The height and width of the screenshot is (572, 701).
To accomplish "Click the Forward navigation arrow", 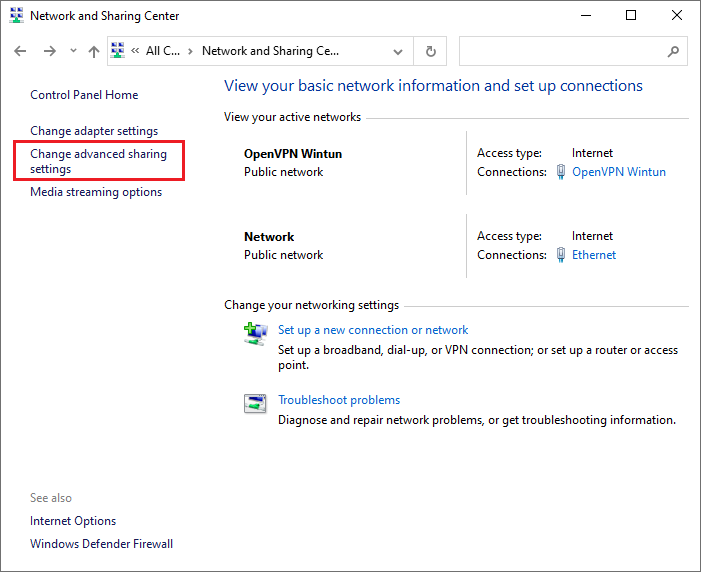I will click(50, 51).
